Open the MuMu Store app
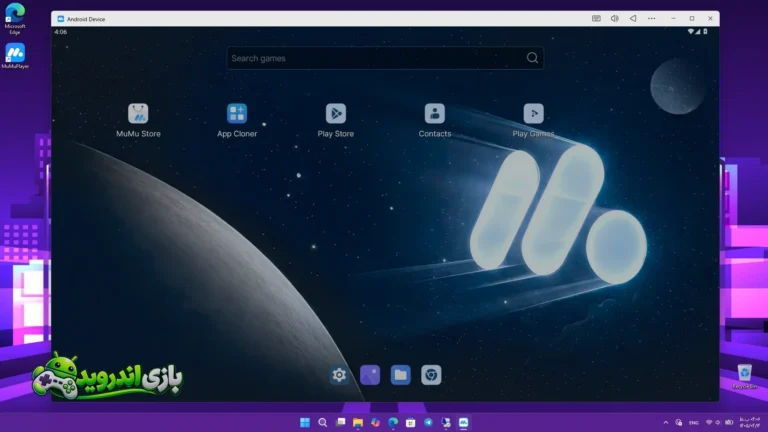Viewport: 768px width, 432px height. pyautogui.click(x=138, y=114)
